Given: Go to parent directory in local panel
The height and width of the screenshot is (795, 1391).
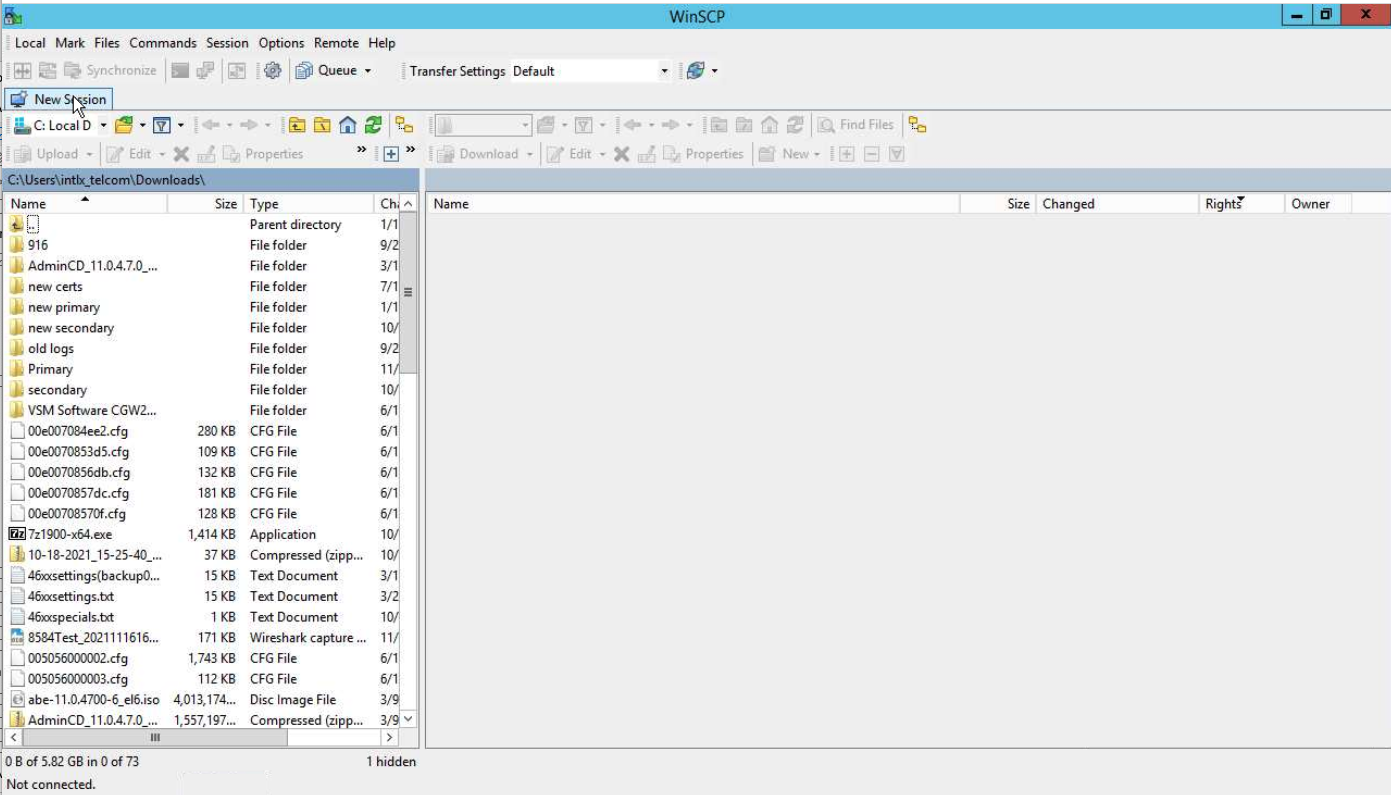Looking at the screenshot, I should [297, 125].
